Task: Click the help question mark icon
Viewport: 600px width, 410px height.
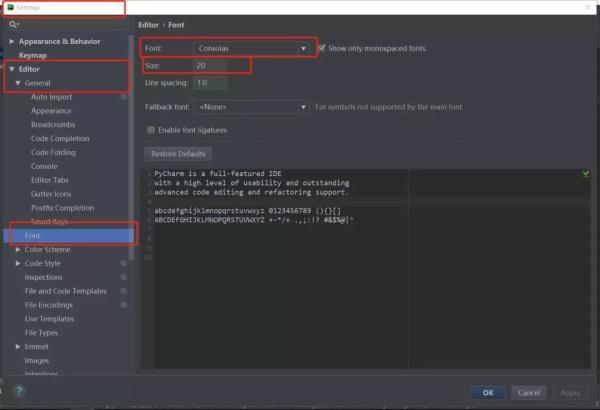Action: (19, 391)
